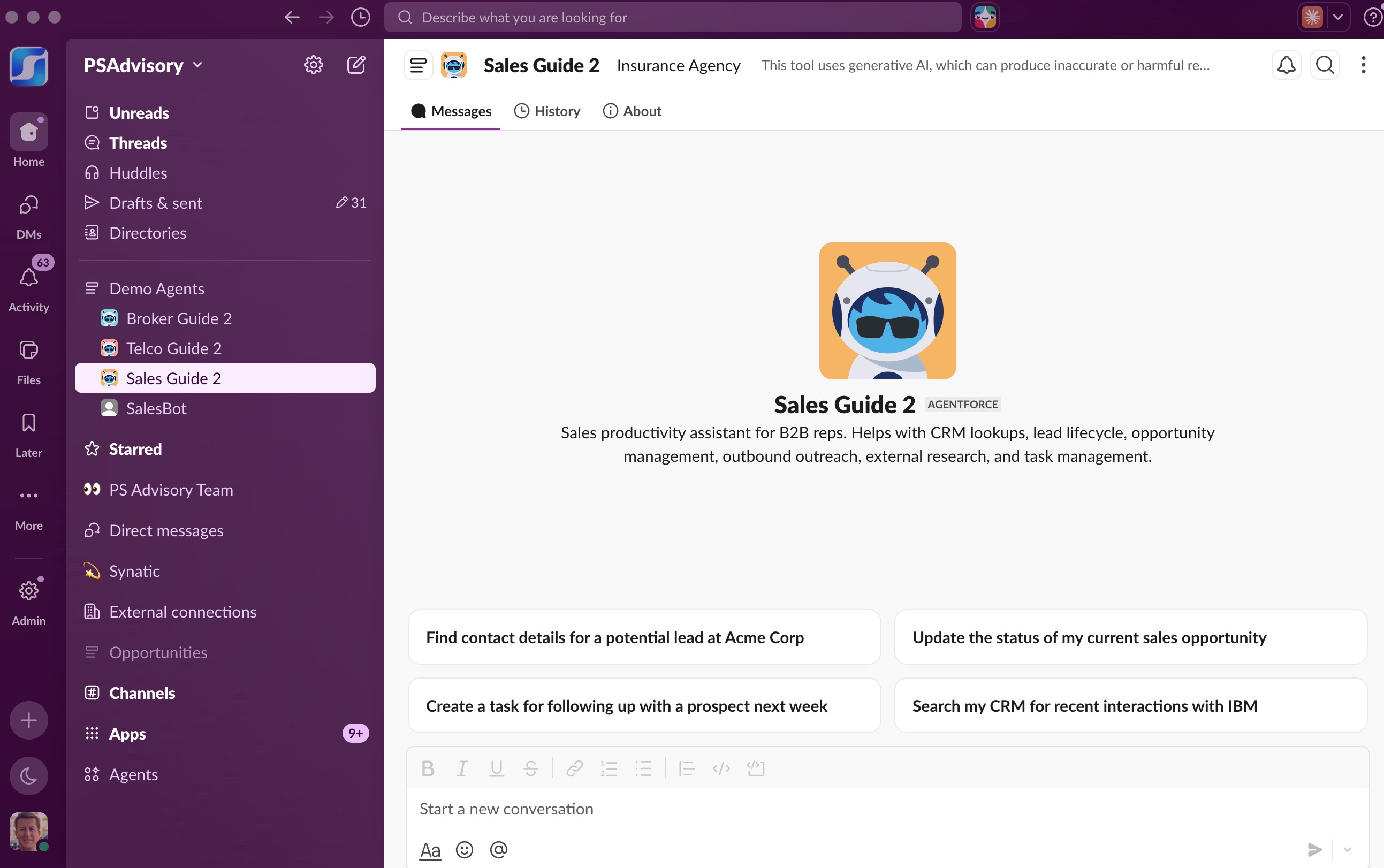The height and width of the screenshot is (868, 1384).
Task: Open the PSAdvisory workspace menu
Action: click(x=143, y=65)
